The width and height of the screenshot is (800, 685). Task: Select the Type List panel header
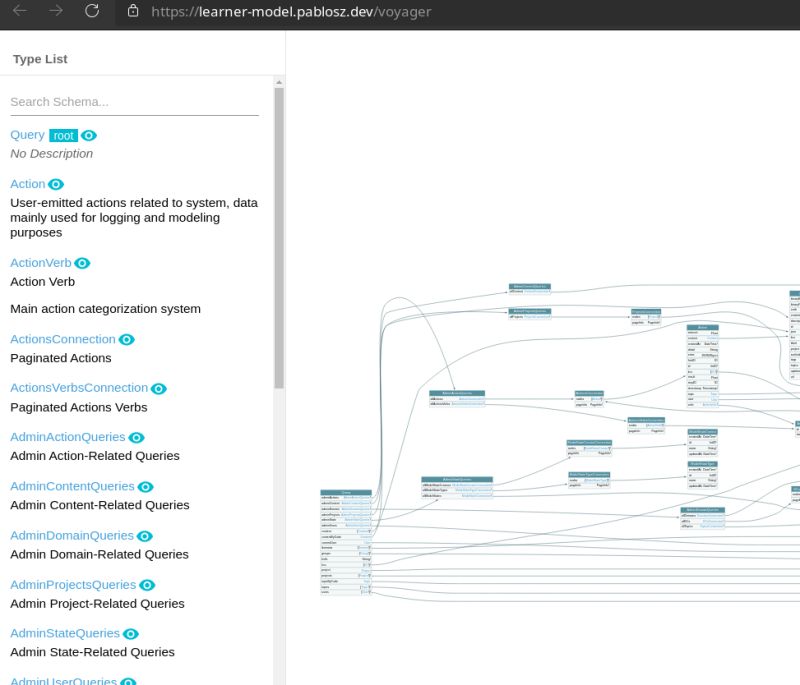coord(39,59)
